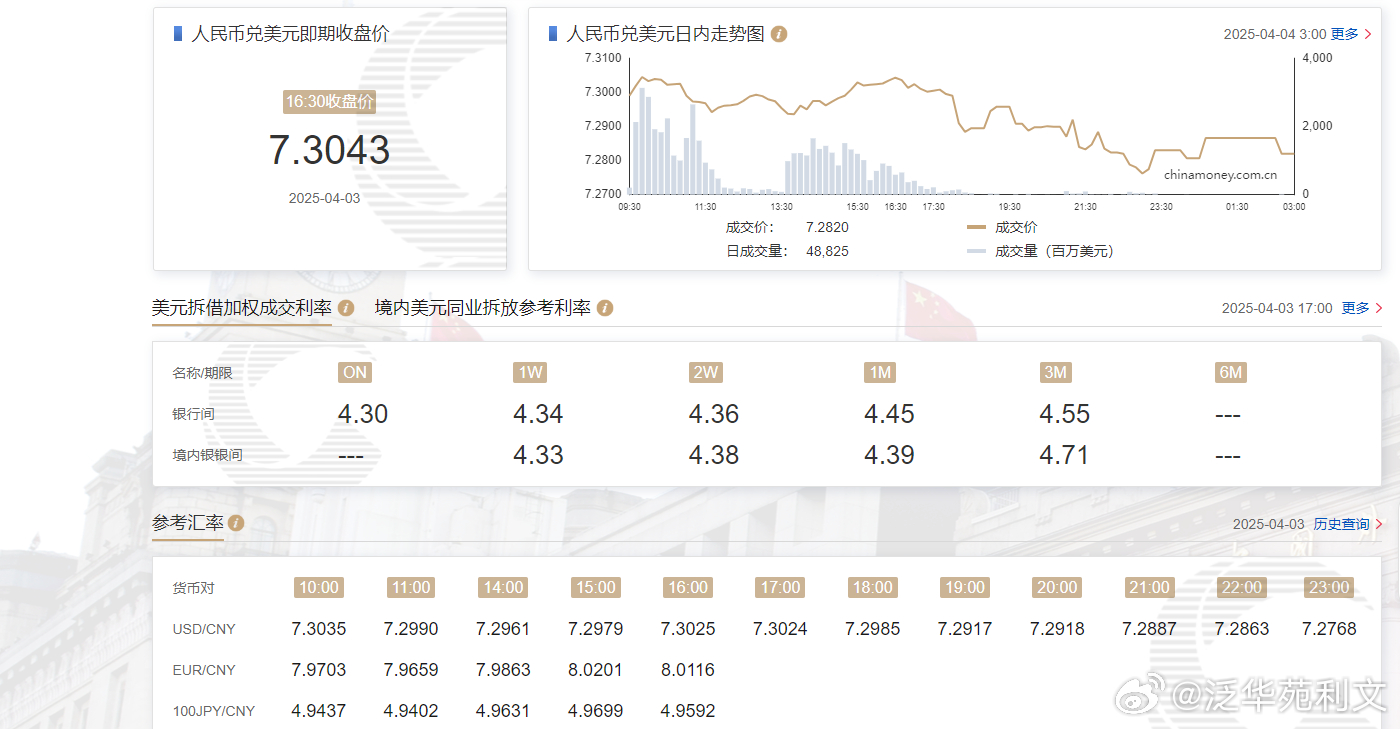This screenshot has width=1400, height=729.
Task: Click the USD/CNY currency pair row label
Action: click(x=204, y=629)
